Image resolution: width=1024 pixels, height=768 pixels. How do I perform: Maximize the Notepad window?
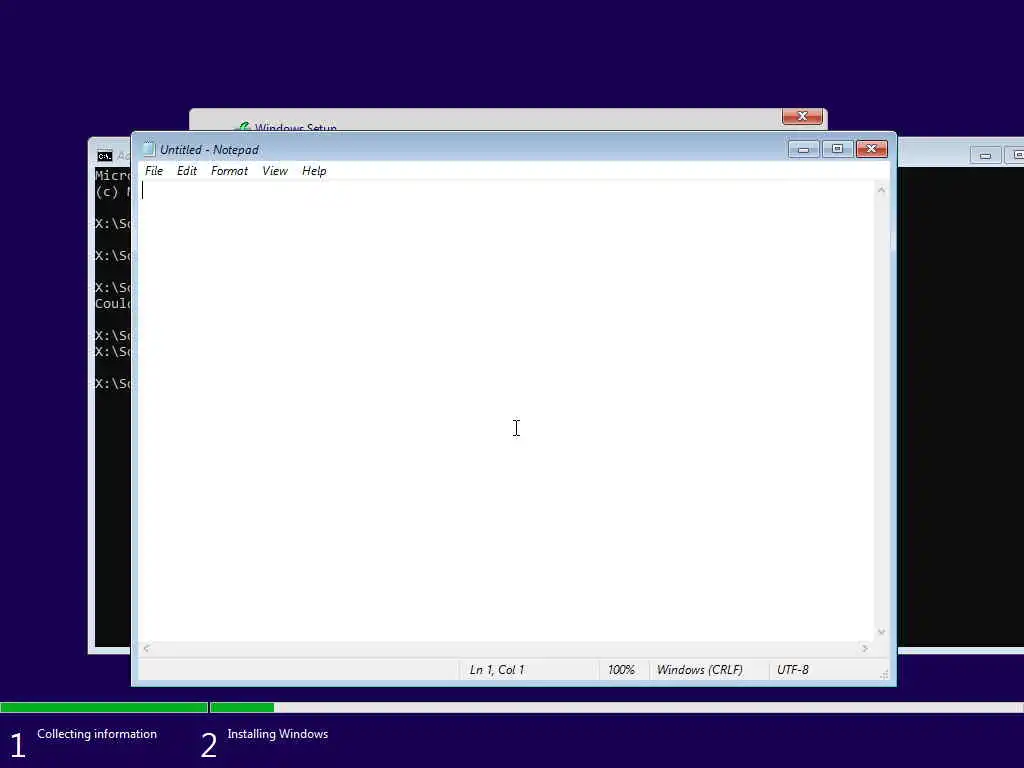(x=837, y=150)
